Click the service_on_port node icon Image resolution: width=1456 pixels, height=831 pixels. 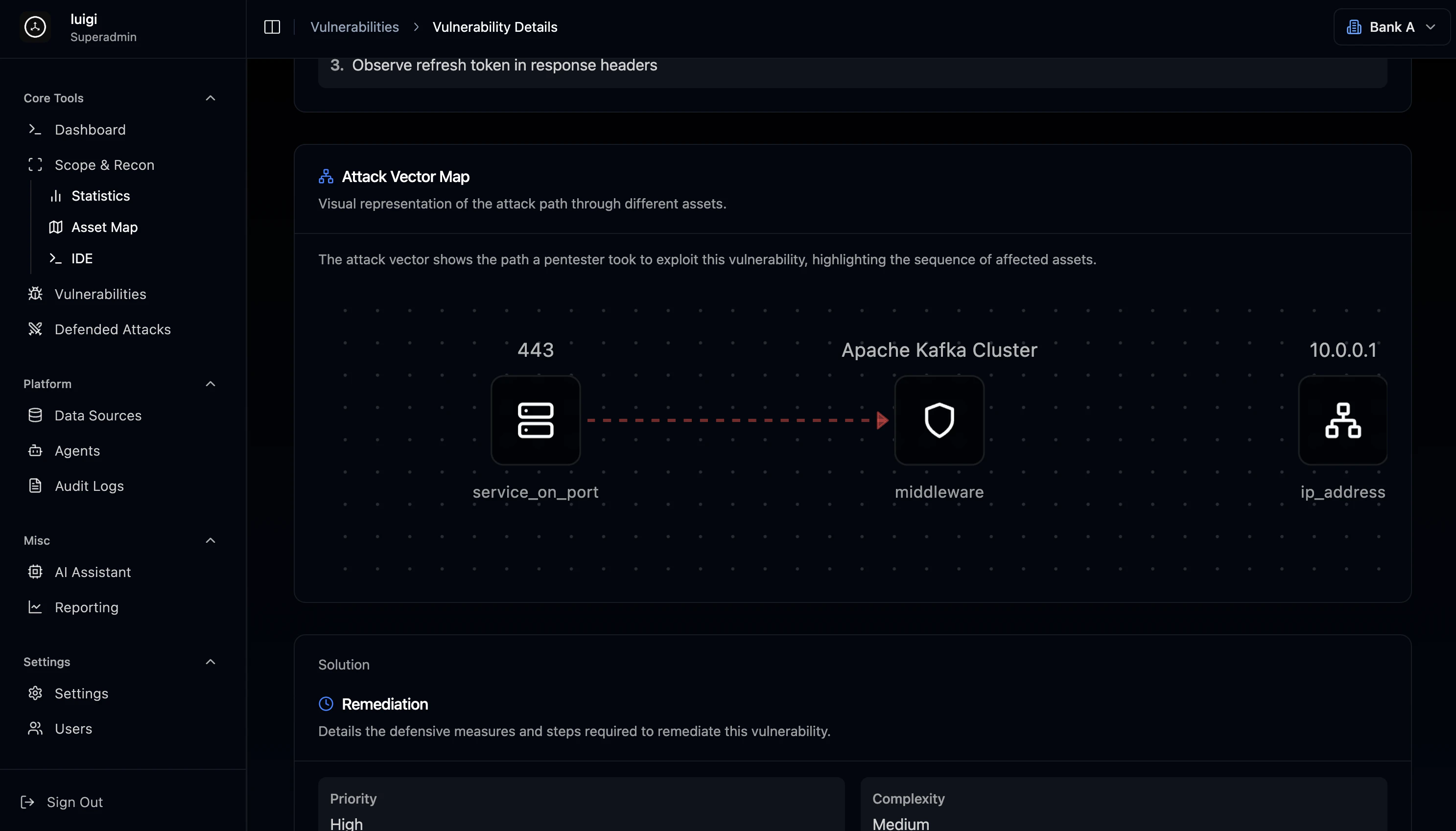[535, 420]
